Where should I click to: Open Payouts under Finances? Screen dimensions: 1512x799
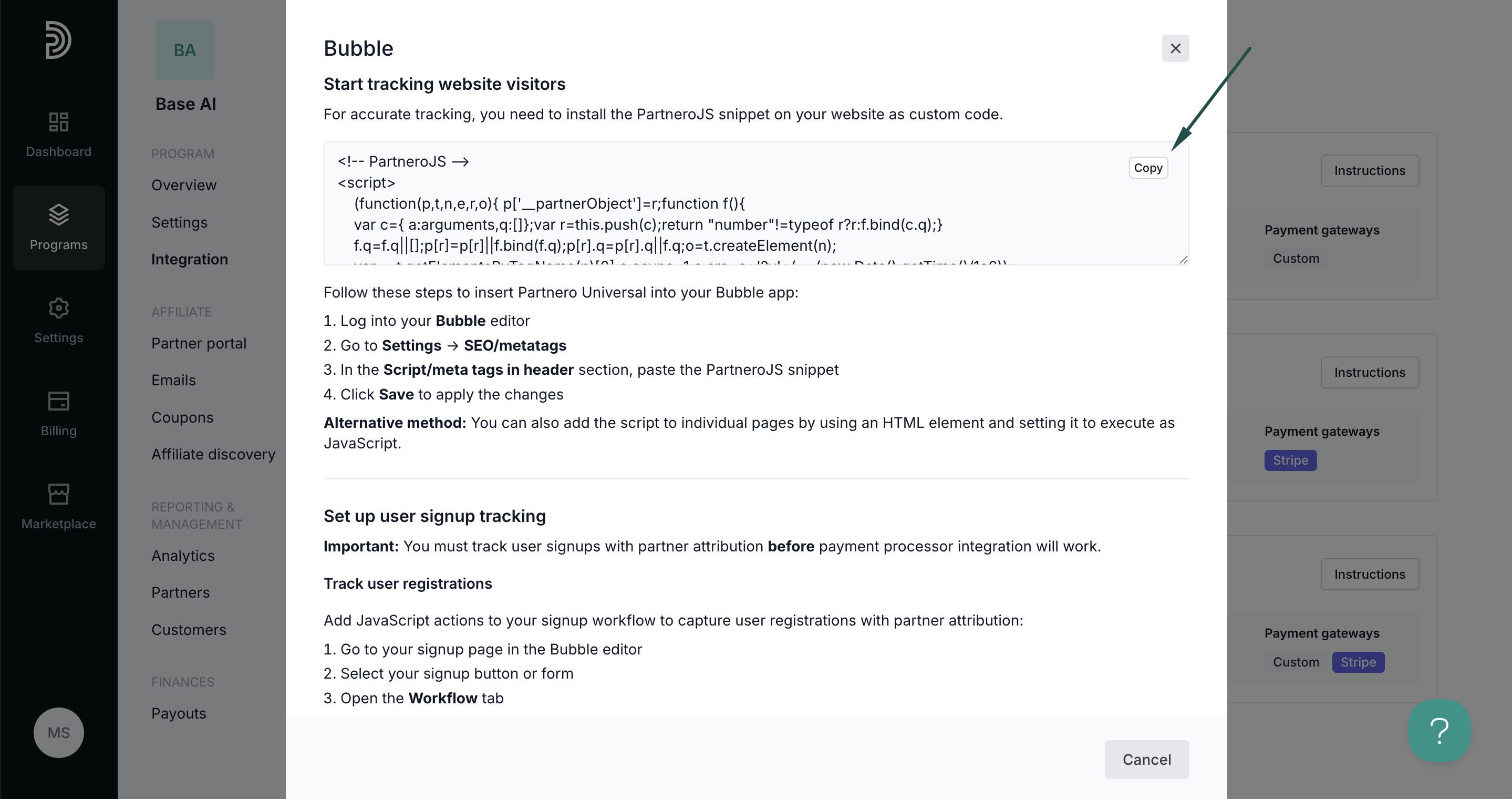[x=179, y=713]
